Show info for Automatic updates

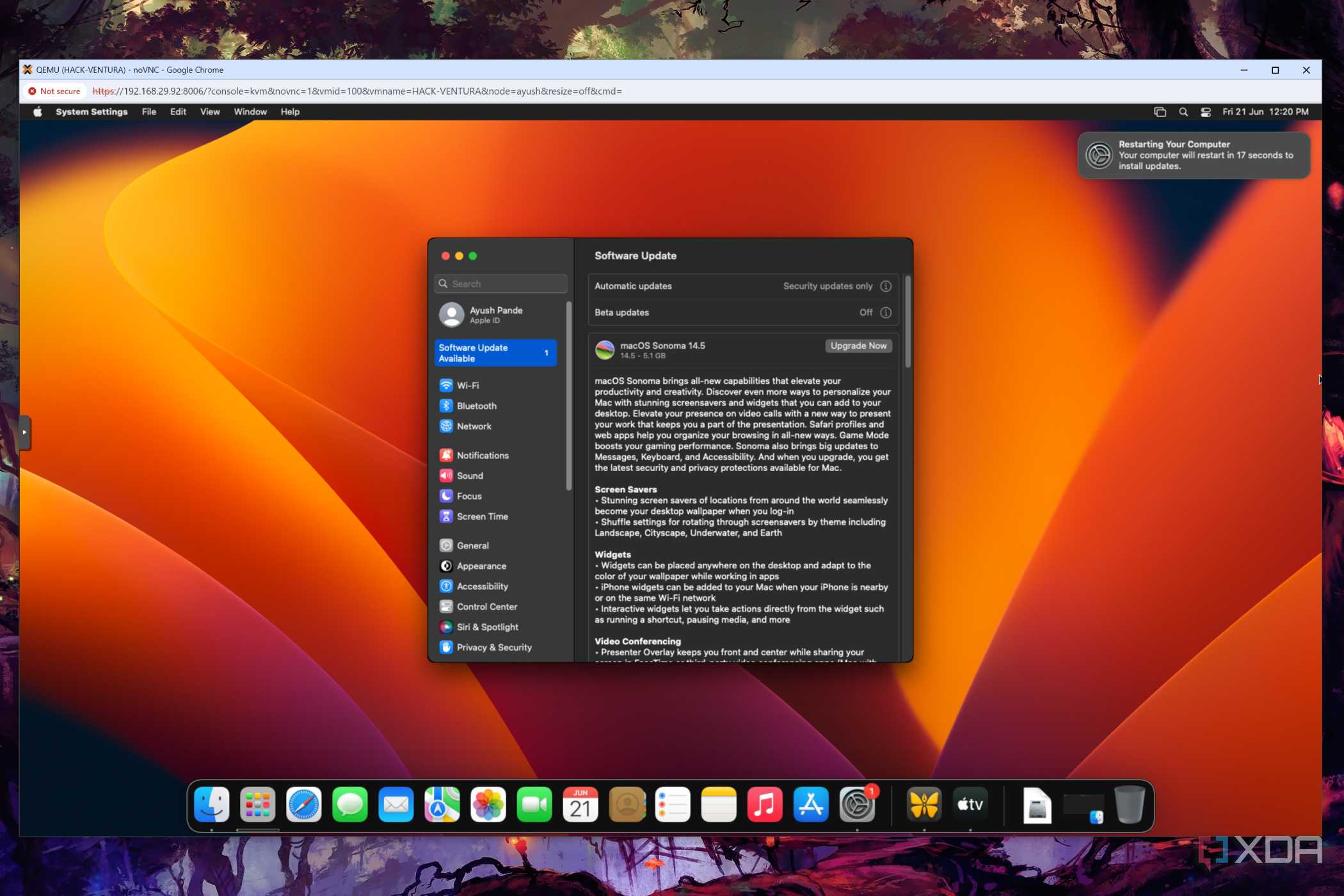[886, 286]
